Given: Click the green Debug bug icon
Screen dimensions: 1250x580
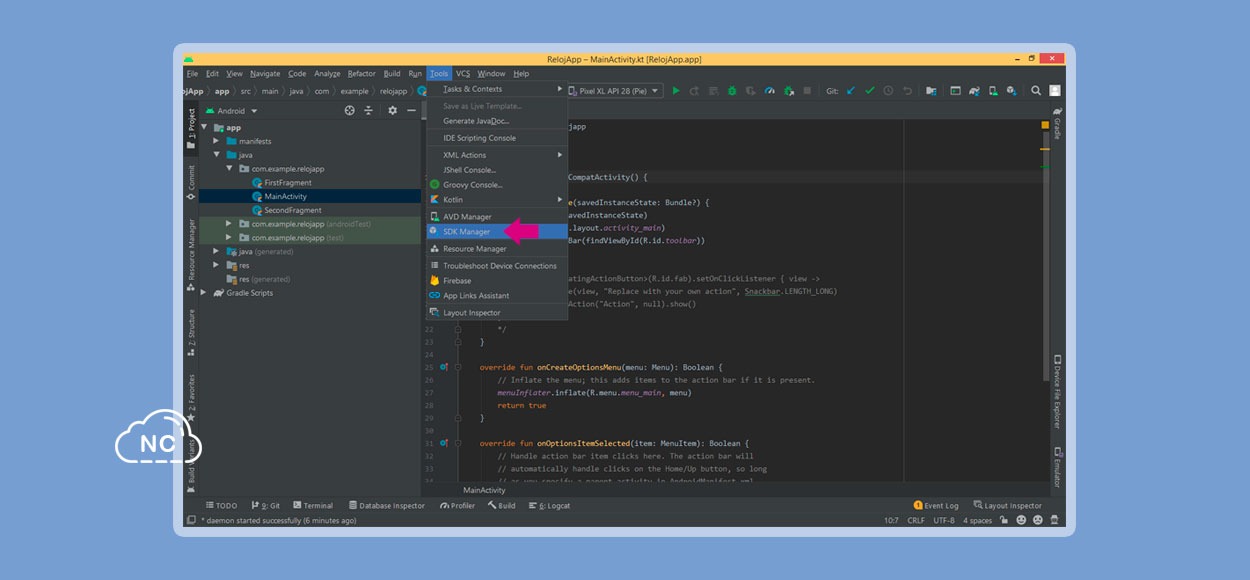Looking at the screenshot, I should [x=732, y=91].
